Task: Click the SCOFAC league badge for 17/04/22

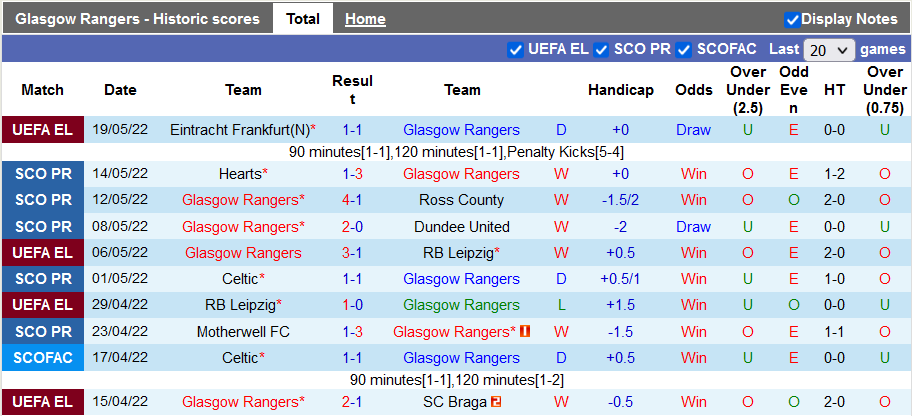Action: point(42,358)
